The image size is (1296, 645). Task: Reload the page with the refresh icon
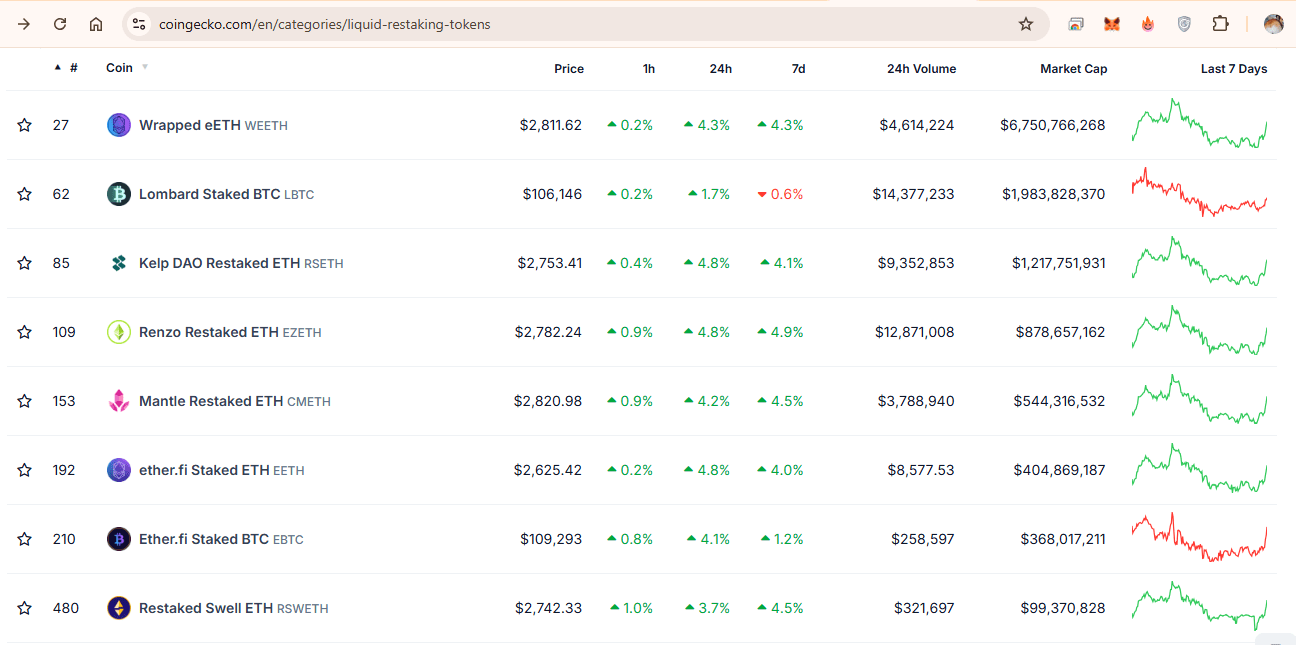(60, 24)
